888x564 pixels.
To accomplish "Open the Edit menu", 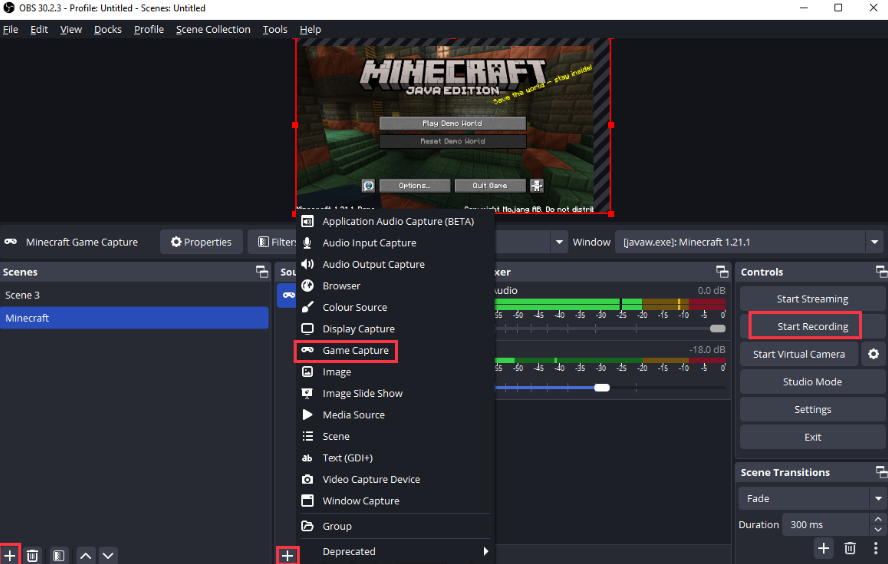I will pyautogui.click(x=39, y=29).
